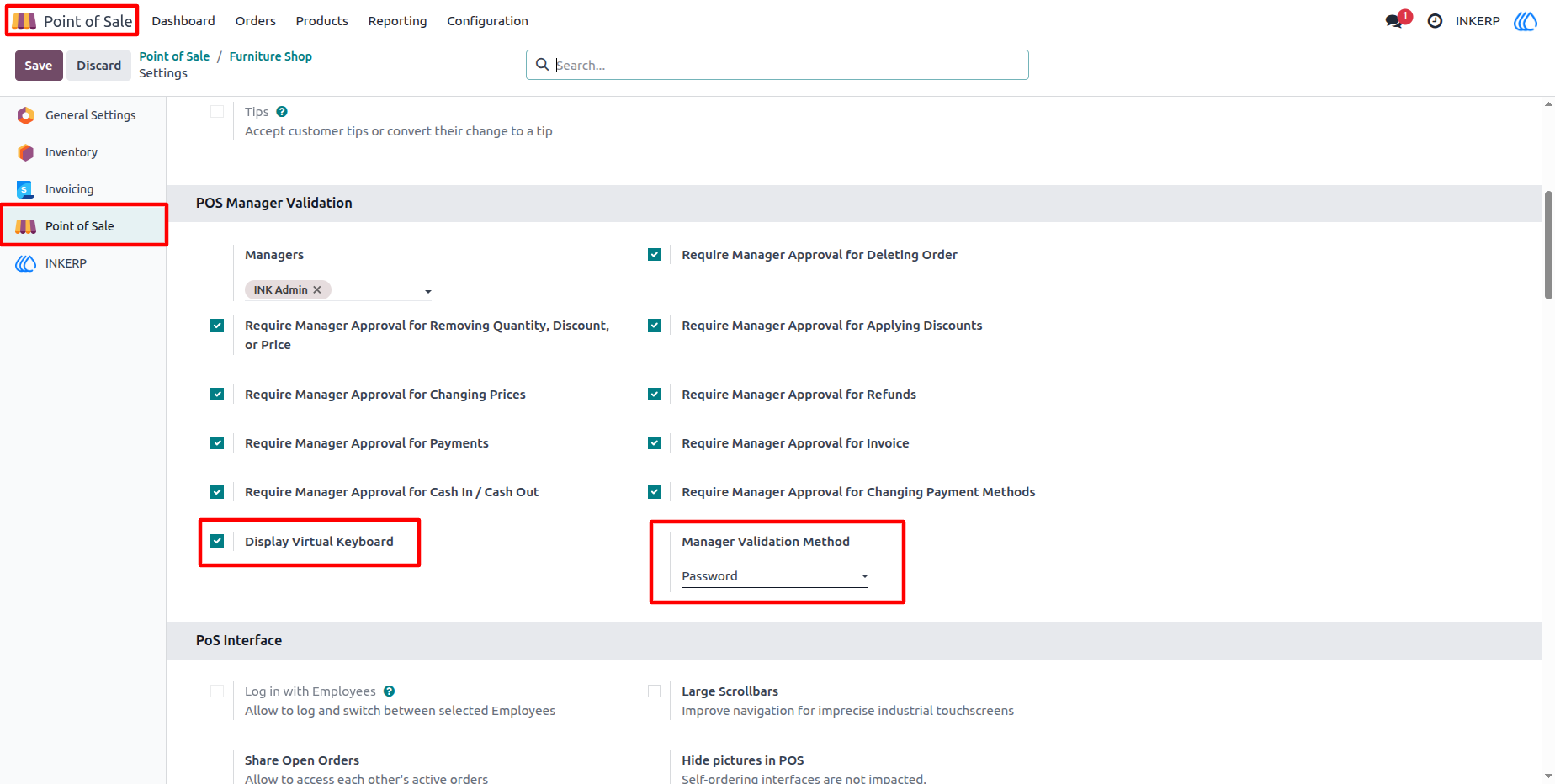Click the Save button

pyautogui.click(x=39, y=66)
